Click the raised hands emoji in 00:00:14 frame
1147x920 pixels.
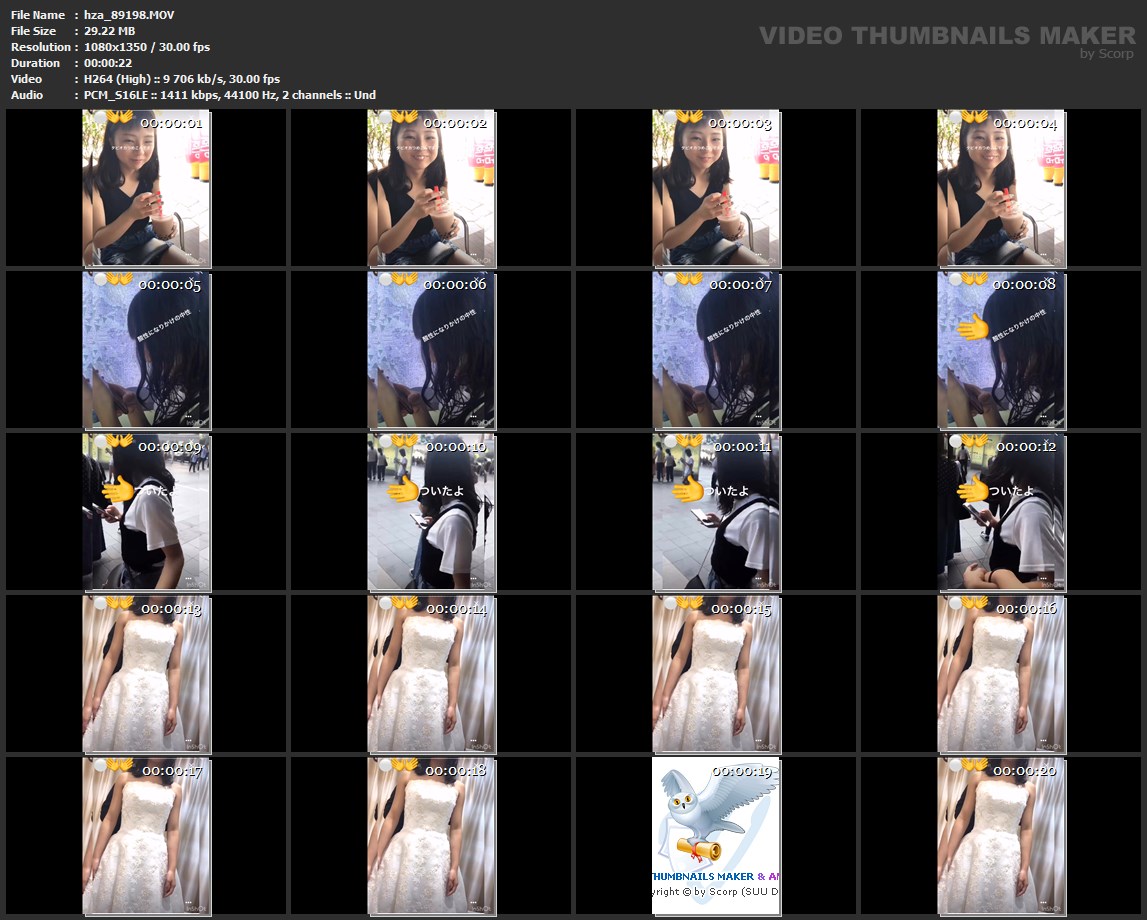404,603
